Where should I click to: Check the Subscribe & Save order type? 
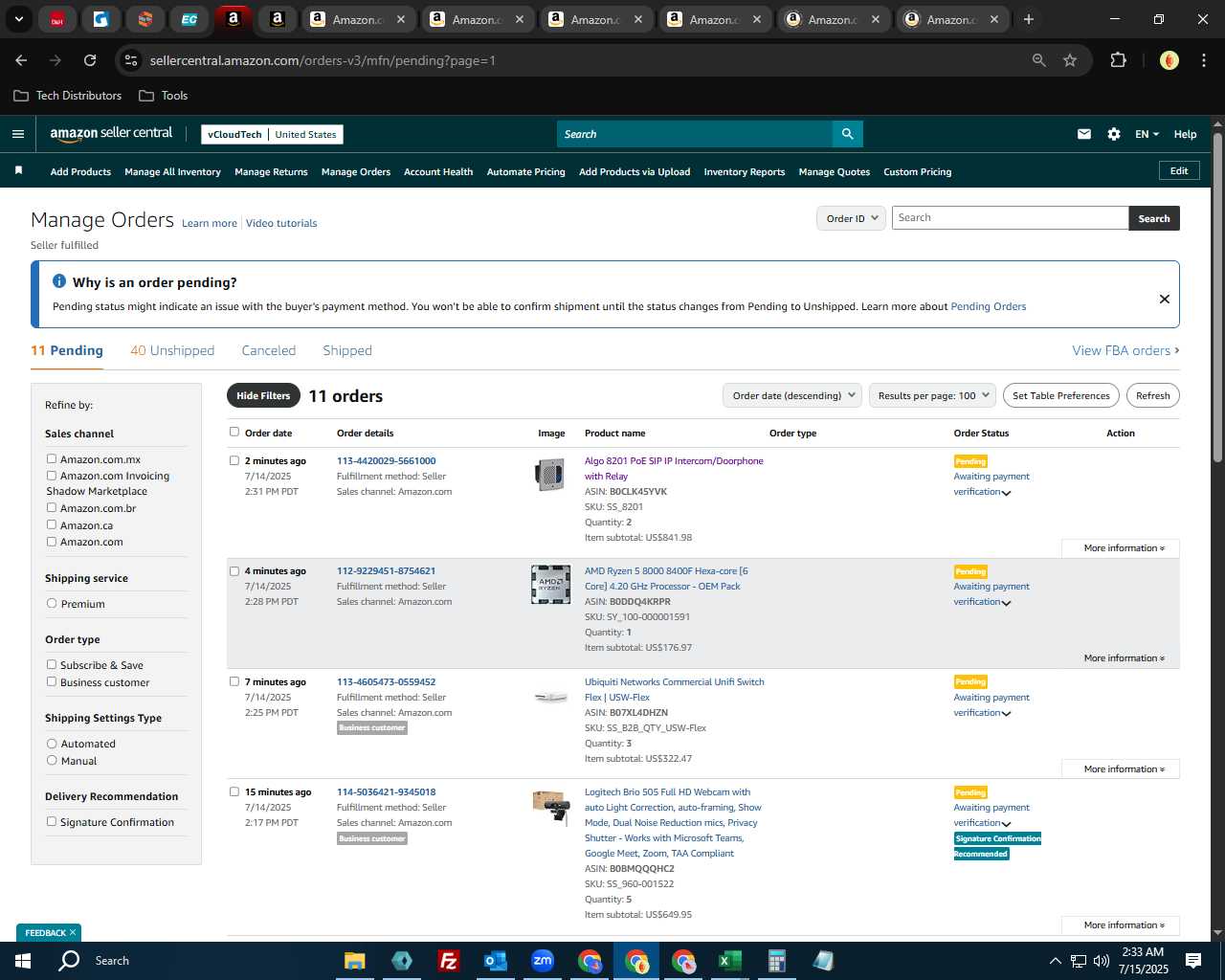[52, 665]
